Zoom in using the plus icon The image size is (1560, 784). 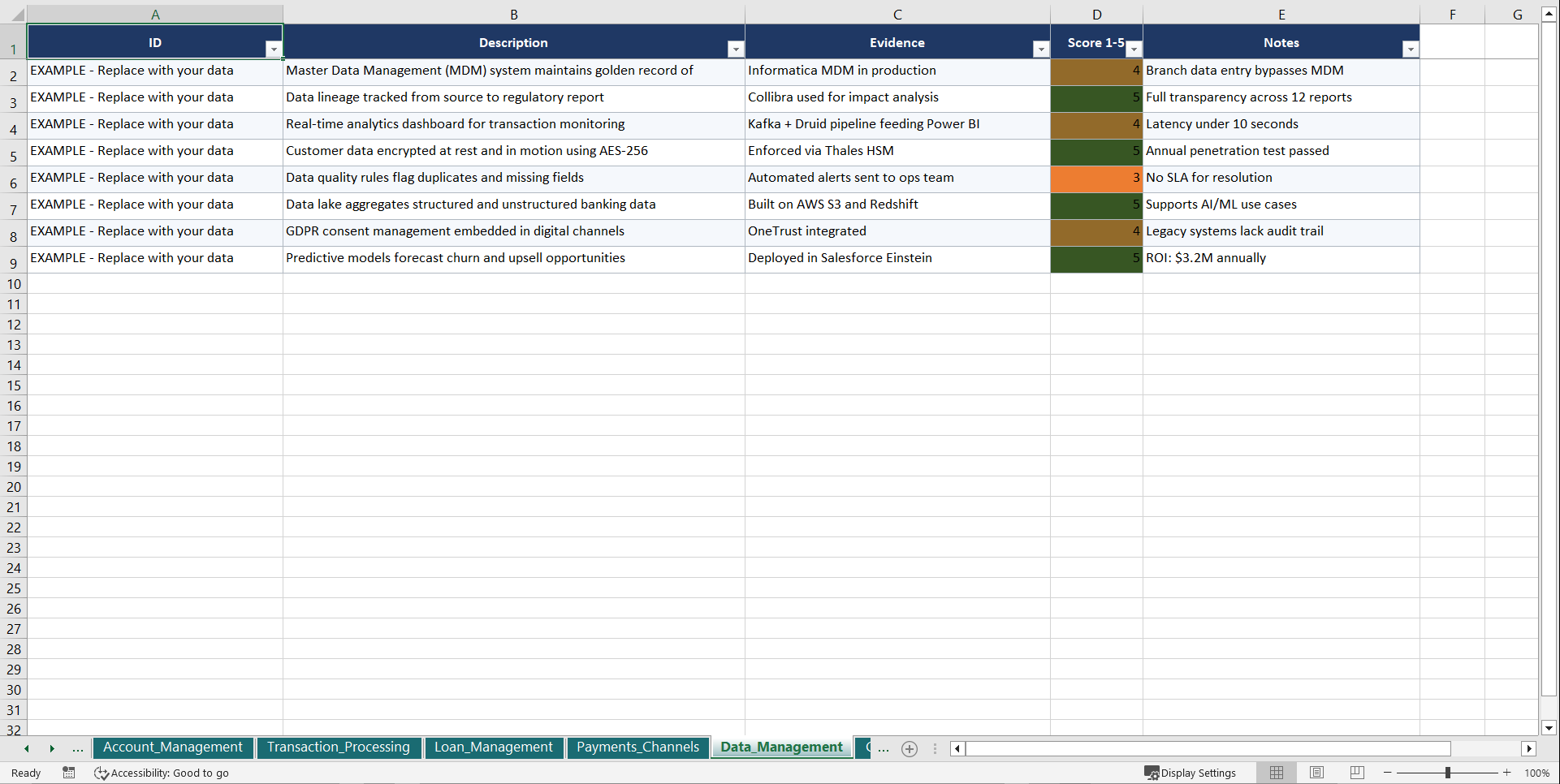click(x=1506, y=773)
